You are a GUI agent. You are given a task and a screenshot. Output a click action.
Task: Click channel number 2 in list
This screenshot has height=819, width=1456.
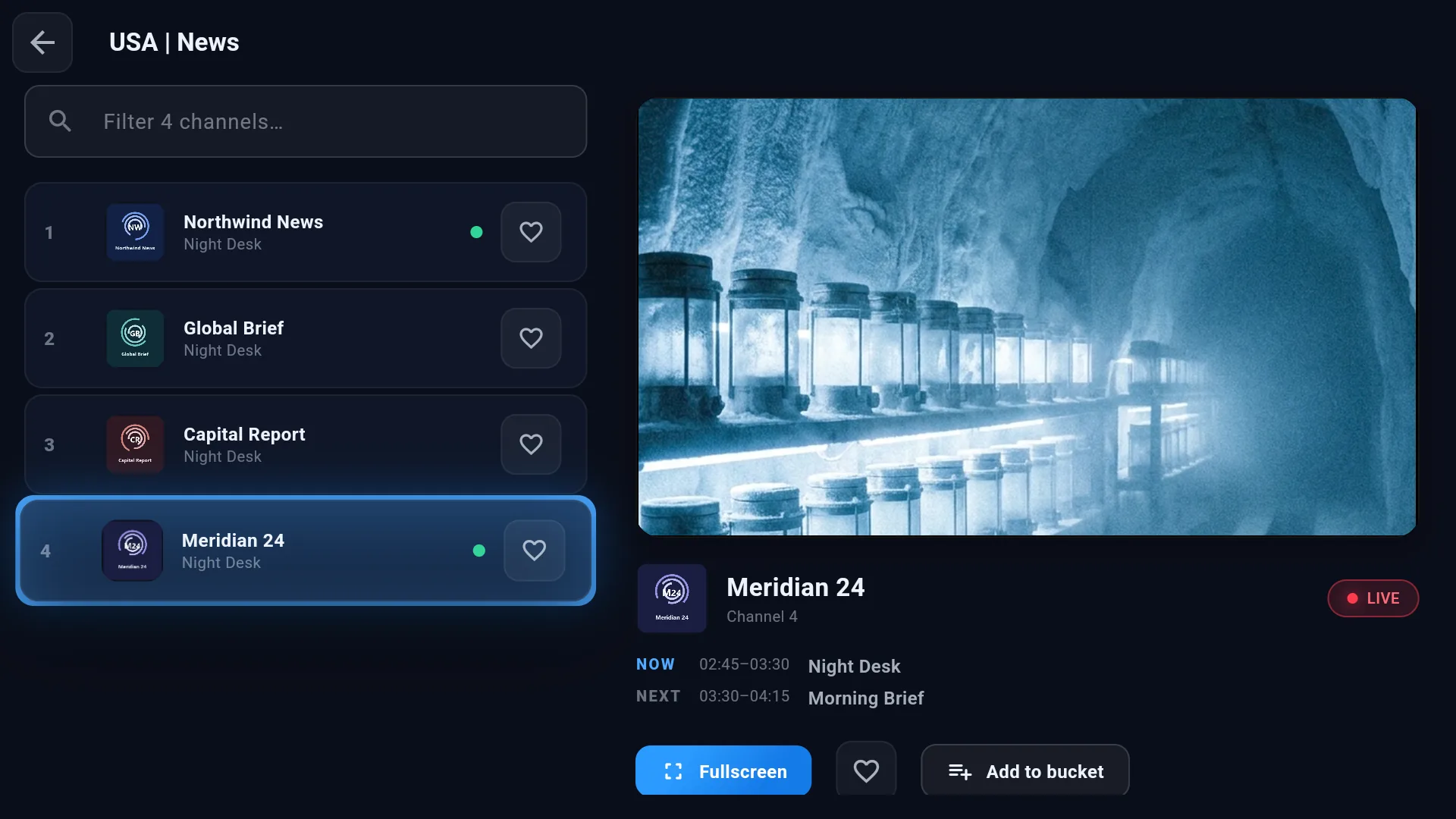(49, 339)
